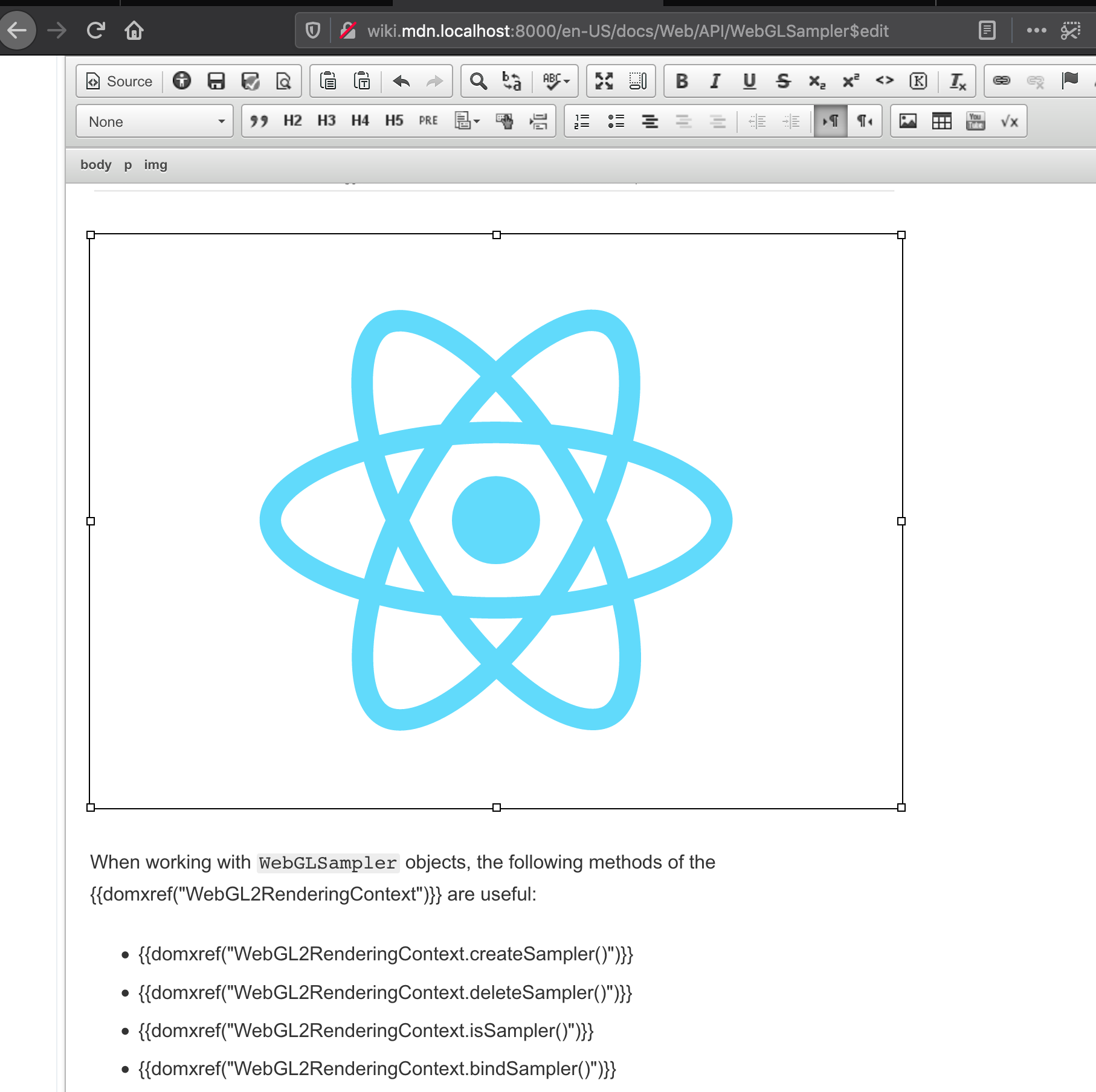Click the Unlink icon
The height and width of the screenshot is (1092, 1096).
coord(1036,81)
